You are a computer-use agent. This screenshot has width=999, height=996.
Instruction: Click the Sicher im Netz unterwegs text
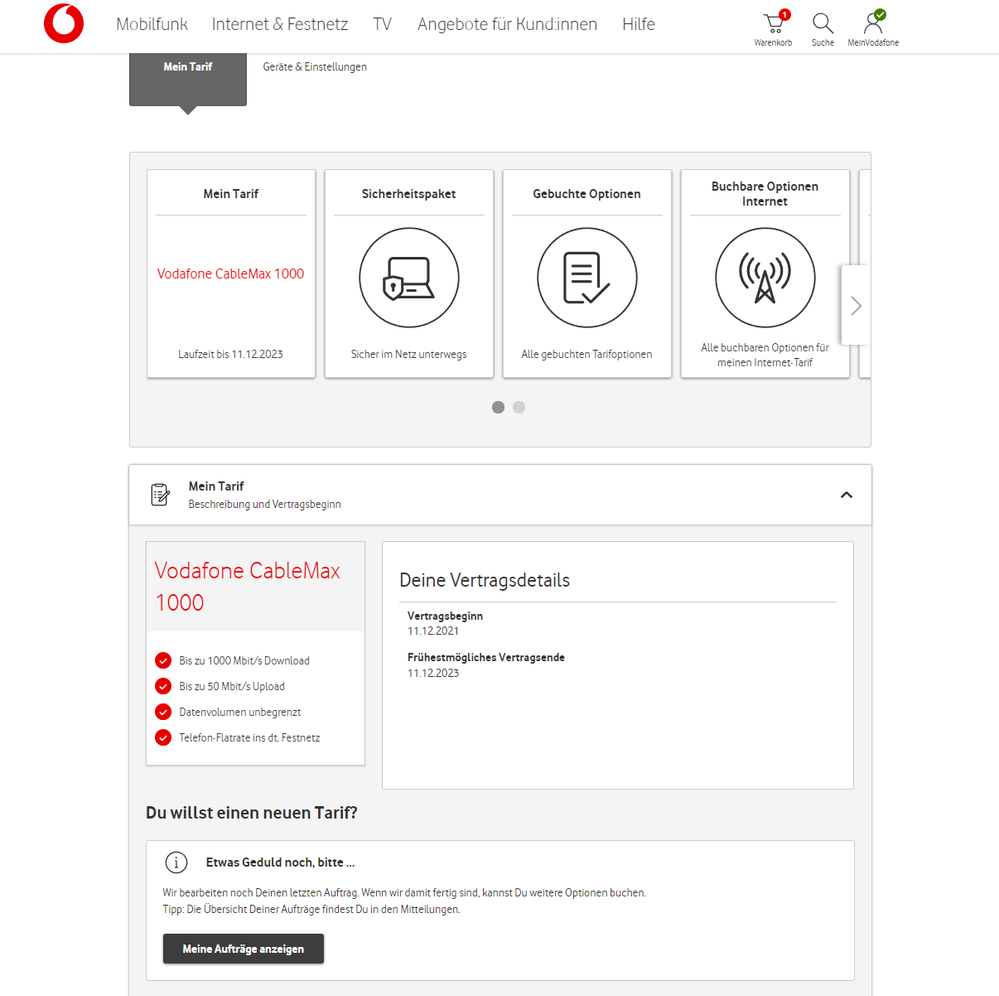(x=409, y=354)
